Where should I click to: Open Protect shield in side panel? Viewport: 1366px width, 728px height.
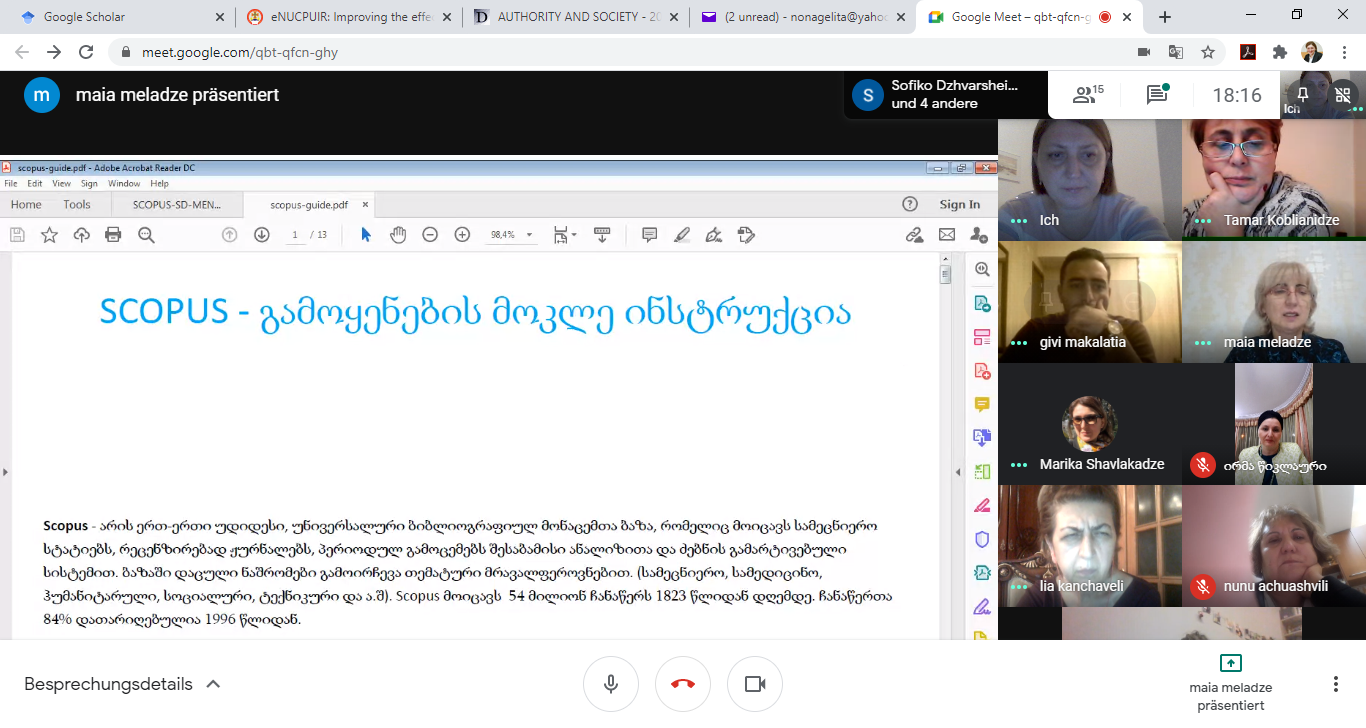click(x=982, y=539)
